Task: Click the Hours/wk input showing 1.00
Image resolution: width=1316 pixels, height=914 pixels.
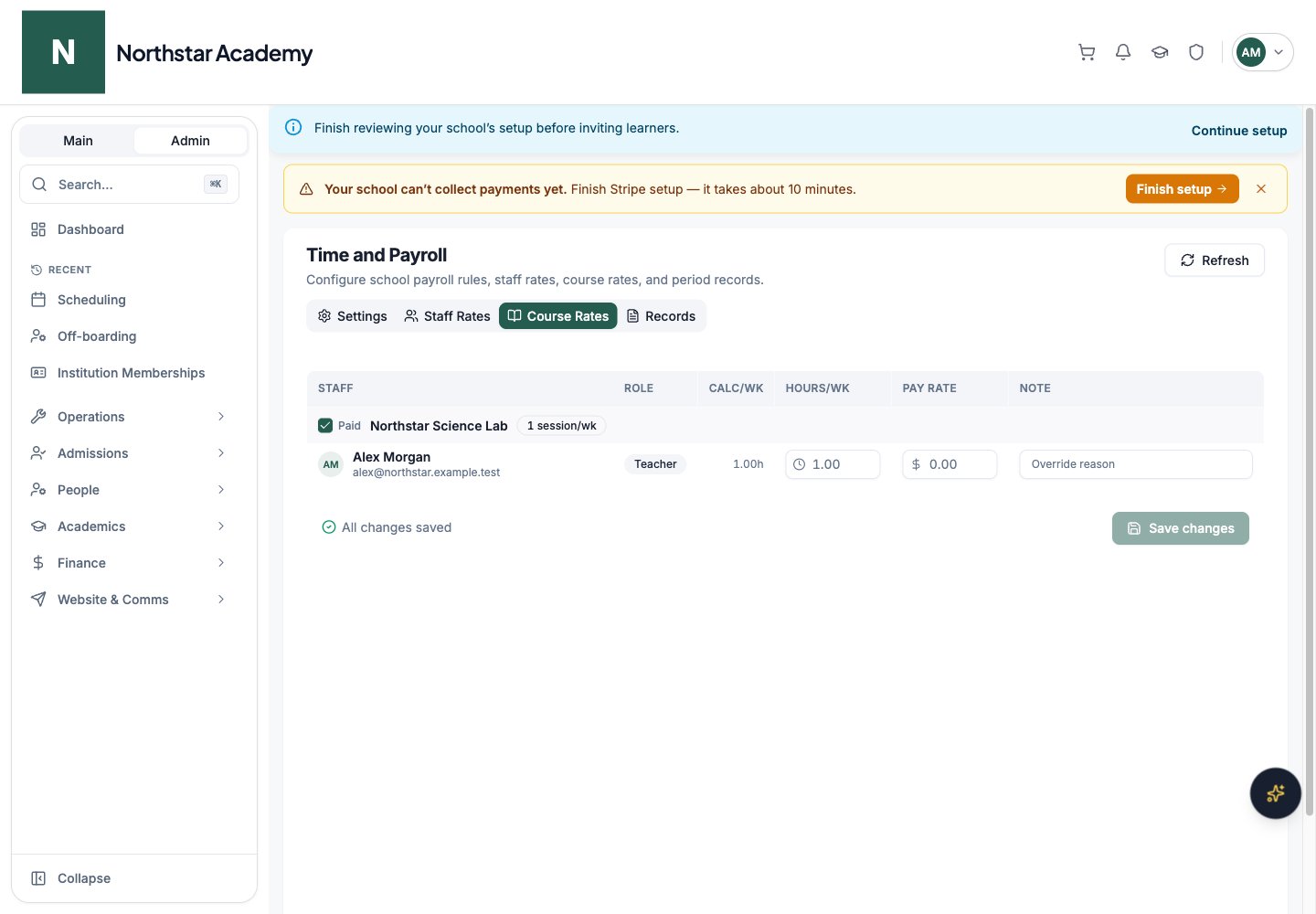Action: click(x=833, y=464)
